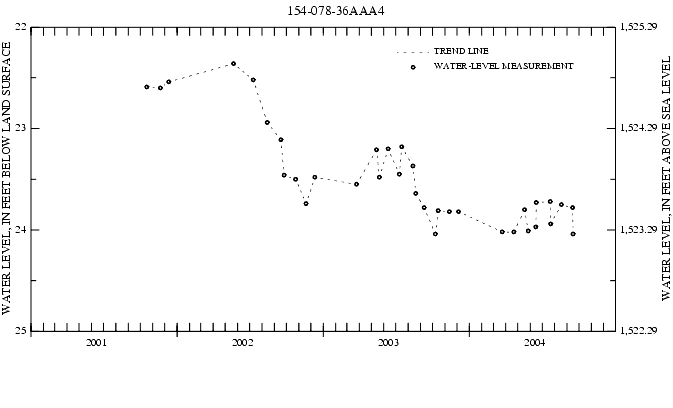Click the 1,524.29 right axis value

pyautogui.click(x=638, y=129)
